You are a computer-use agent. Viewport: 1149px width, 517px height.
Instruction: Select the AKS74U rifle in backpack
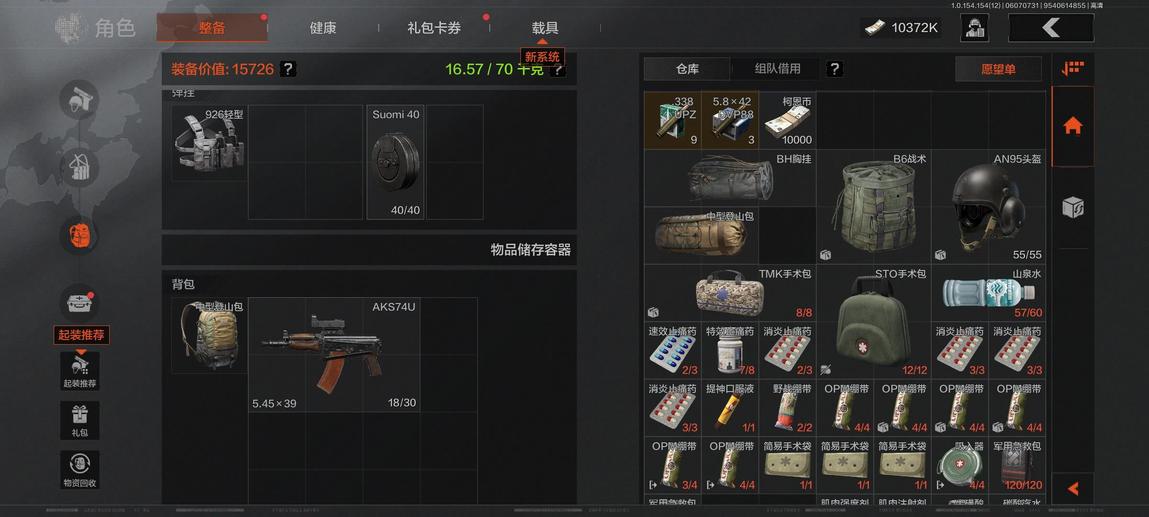[x=334, y=355]
